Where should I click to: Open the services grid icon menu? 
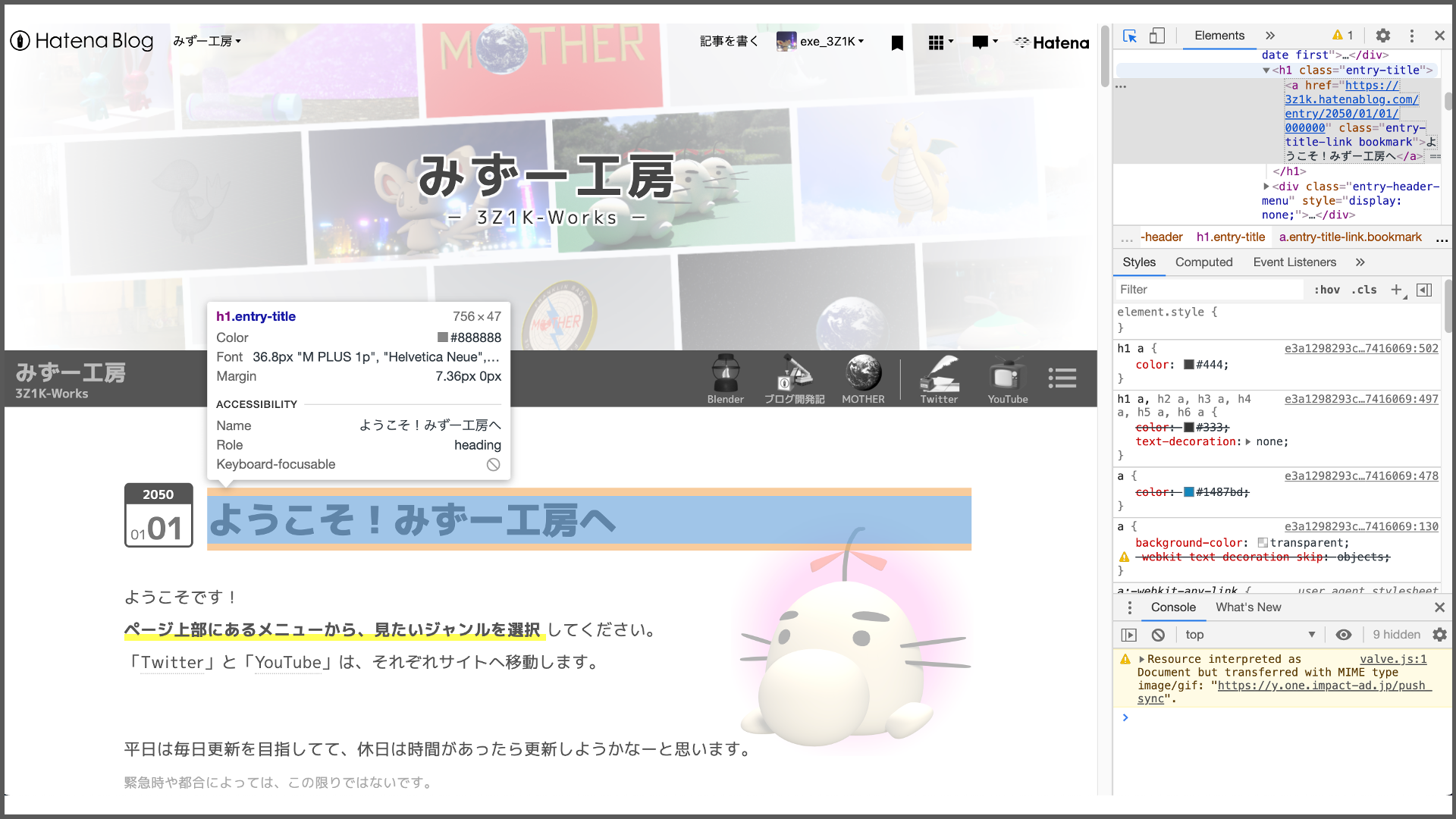click(x=940, y=42)
